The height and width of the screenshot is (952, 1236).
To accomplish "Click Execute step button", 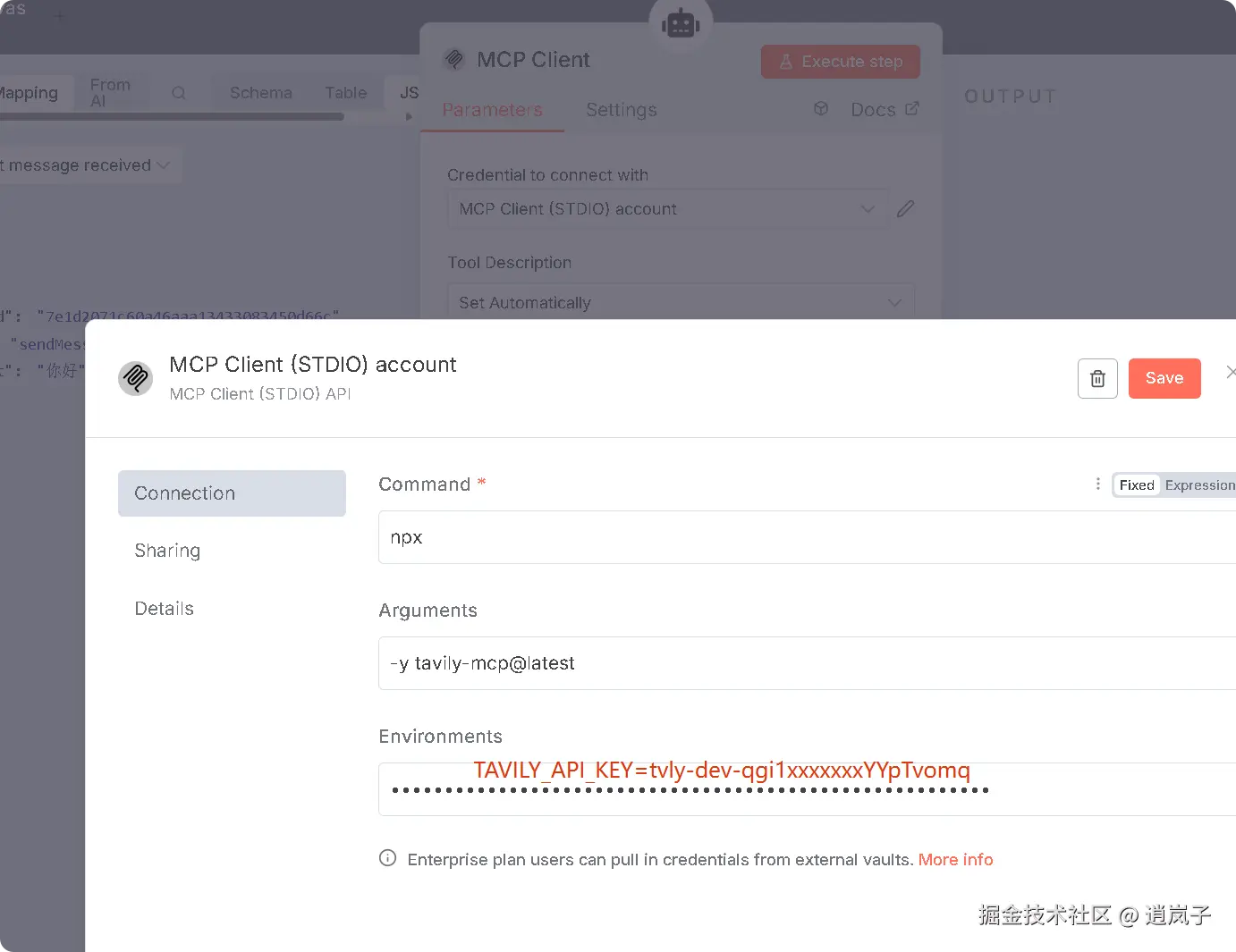I will click(x=841, y=62).
